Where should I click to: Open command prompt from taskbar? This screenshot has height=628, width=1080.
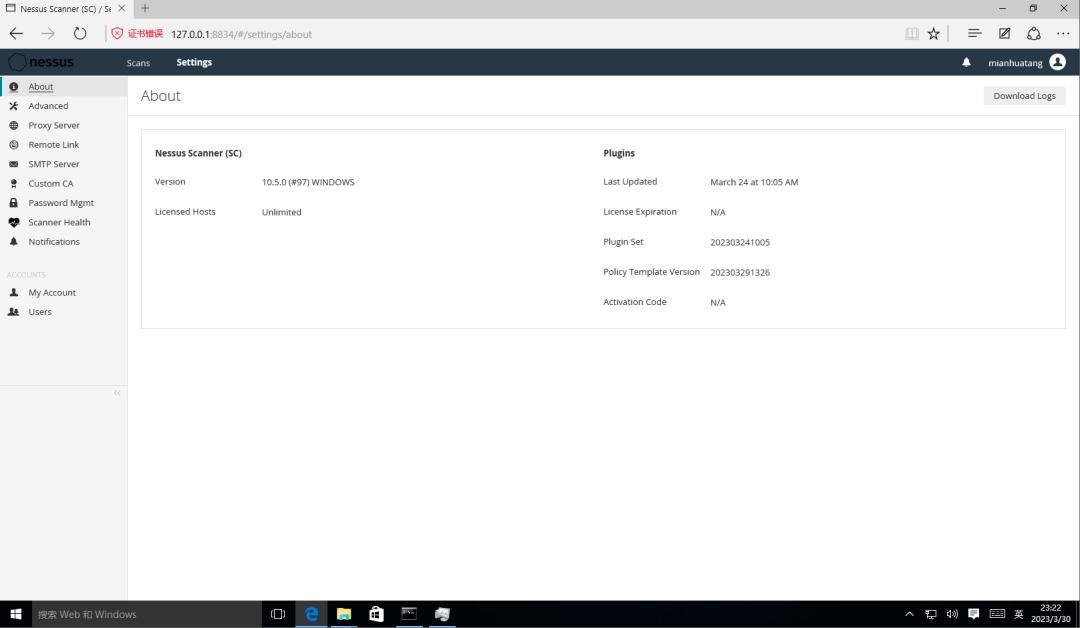click(x=409, y=614)
